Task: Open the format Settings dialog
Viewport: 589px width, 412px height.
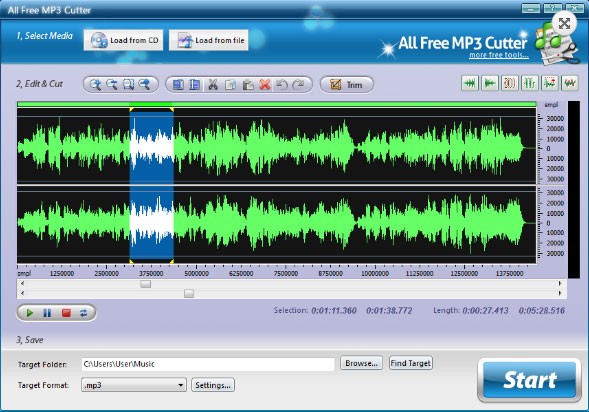Action: click(x=213, y=385)
